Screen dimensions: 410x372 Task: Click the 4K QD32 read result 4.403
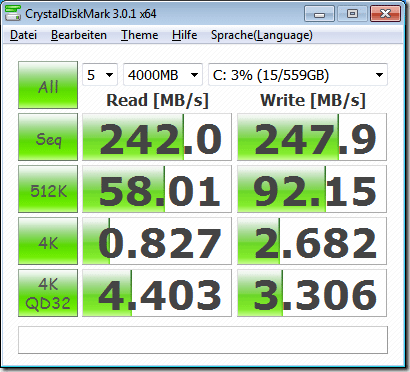click(157, 293)
